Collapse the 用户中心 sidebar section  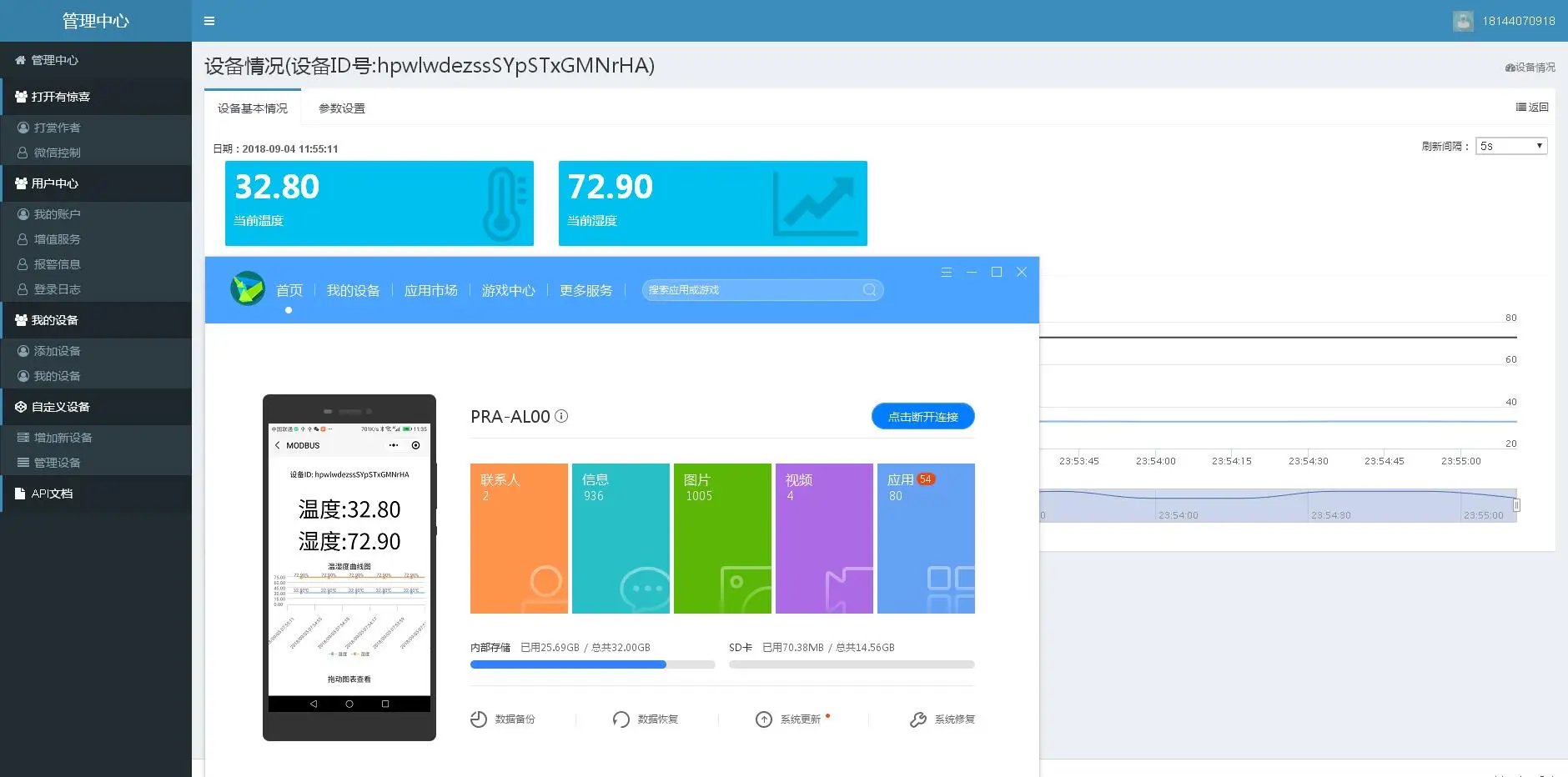[x=96, y=183]
